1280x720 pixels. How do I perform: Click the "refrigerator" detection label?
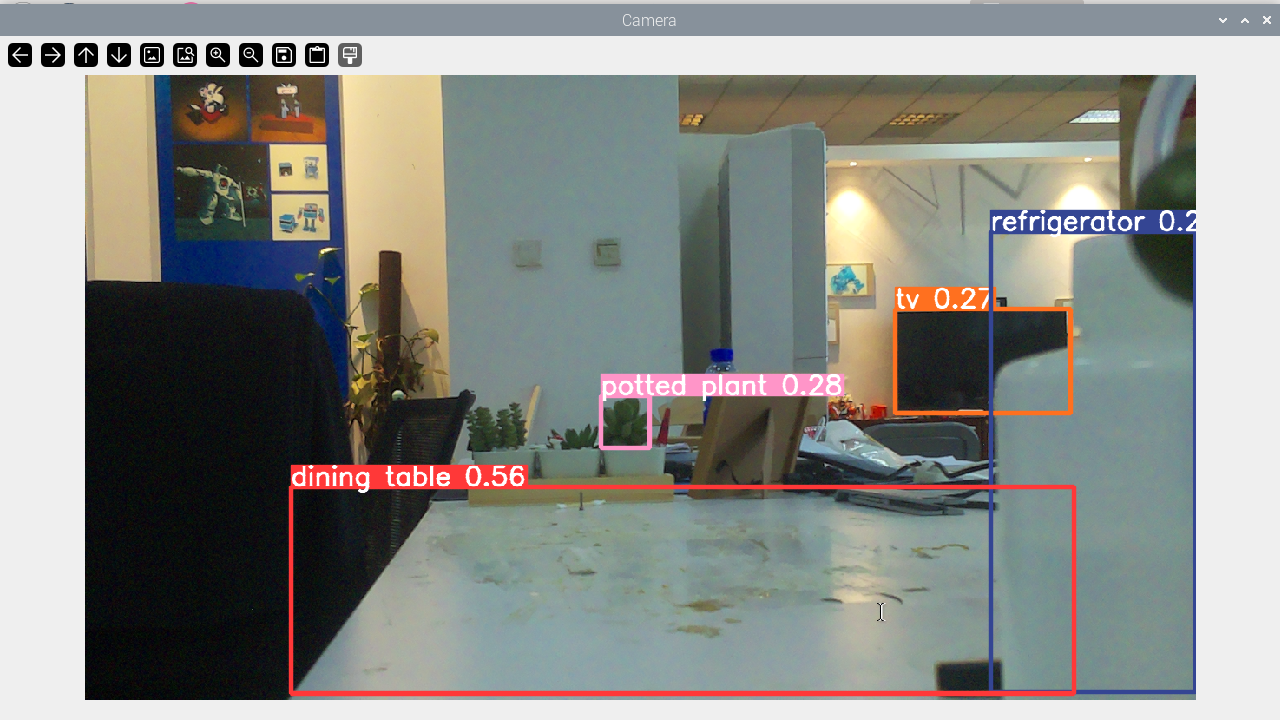click(1092, 221)
